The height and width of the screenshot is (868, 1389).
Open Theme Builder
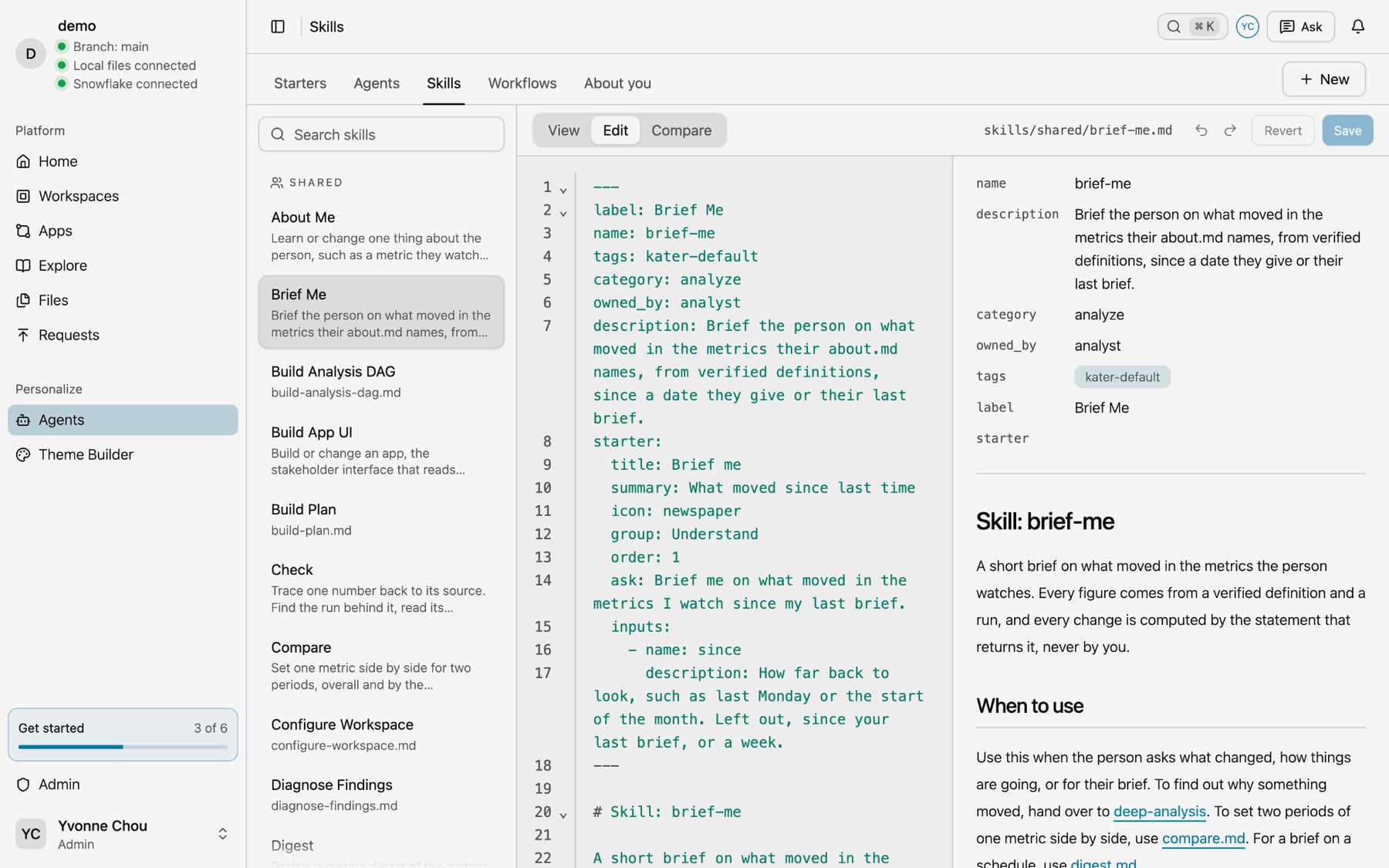pyautogui.click(x=123, y=454)
